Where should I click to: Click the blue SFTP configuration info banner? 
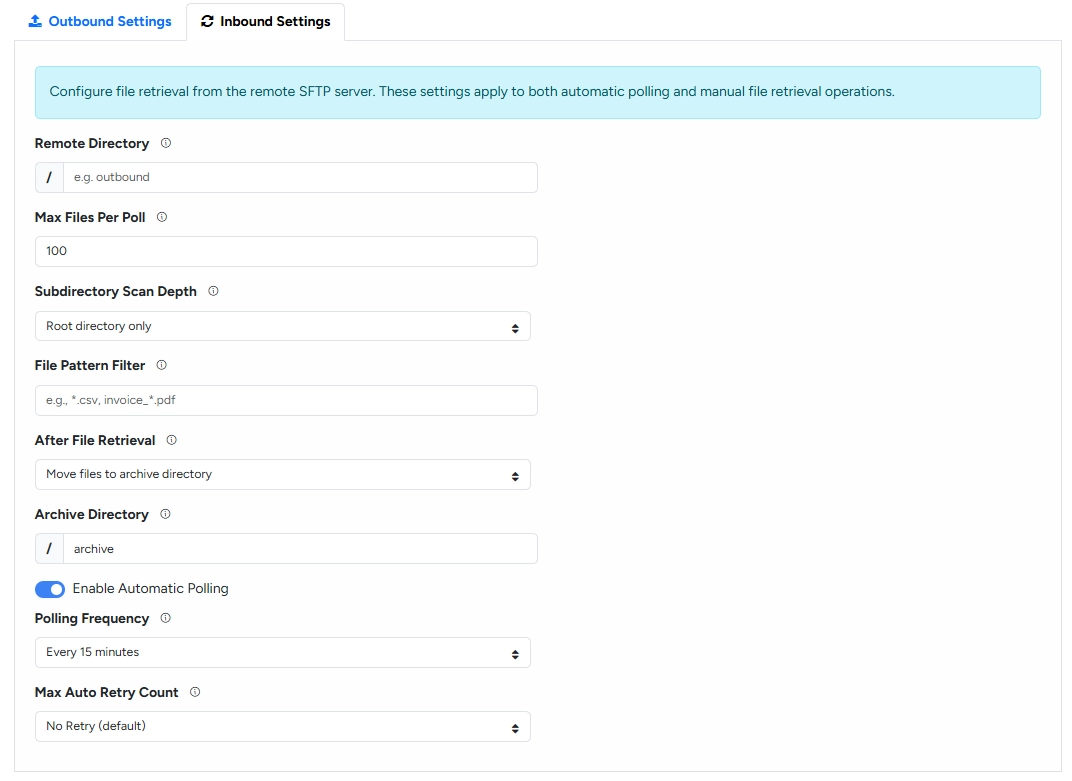[537, 92]
